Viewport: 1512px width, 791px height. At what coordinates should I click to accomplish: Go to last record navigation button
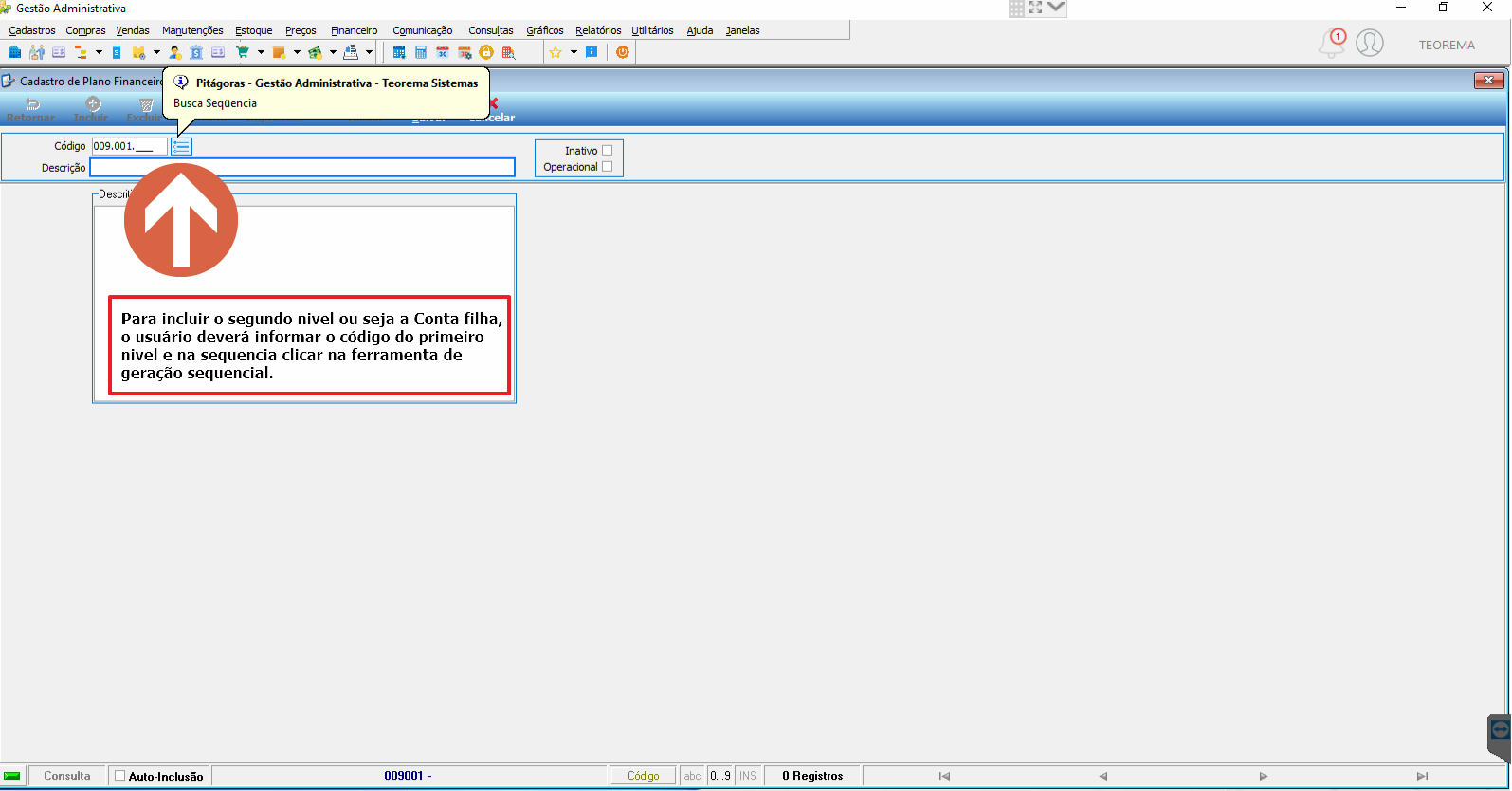[1422, 776]
